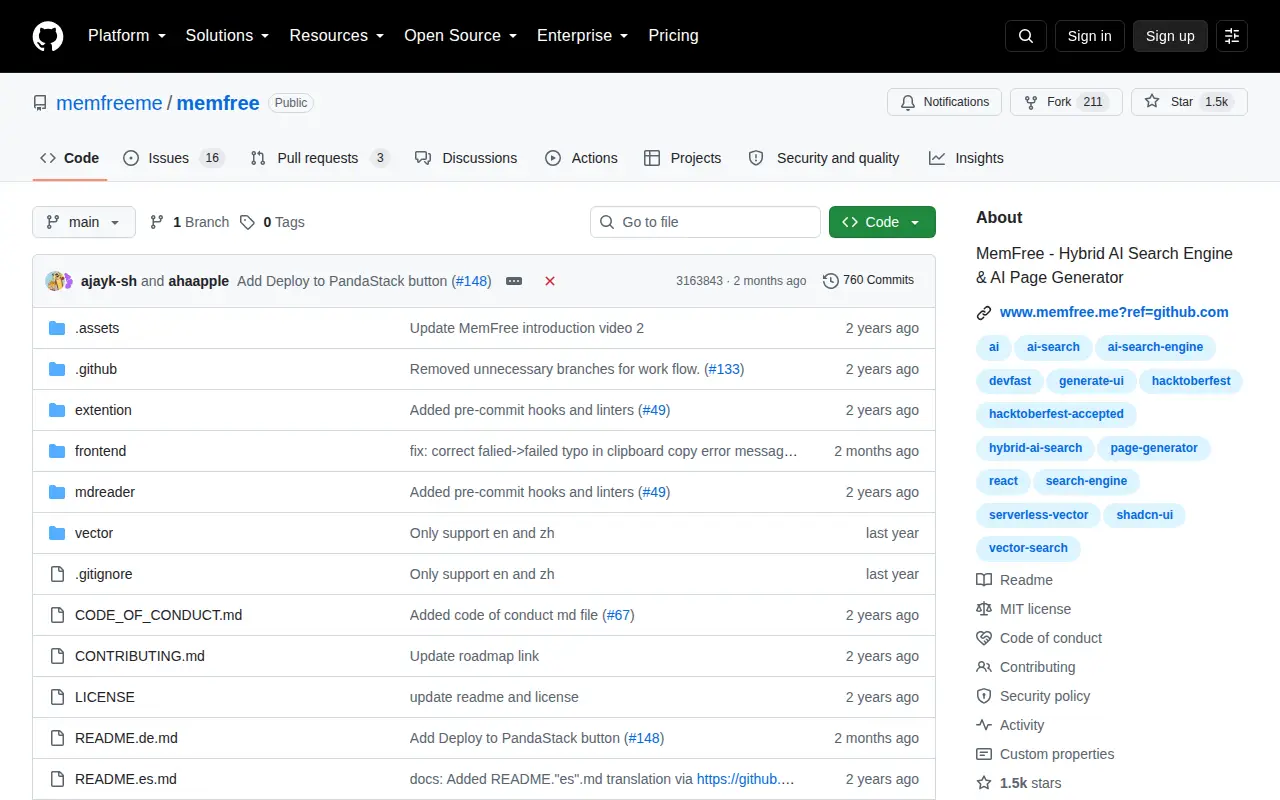Viewport: 1280px width, 800px height.
Task: Click the branch icon next to 1 Branch
Action: click(x=157, y=222)
